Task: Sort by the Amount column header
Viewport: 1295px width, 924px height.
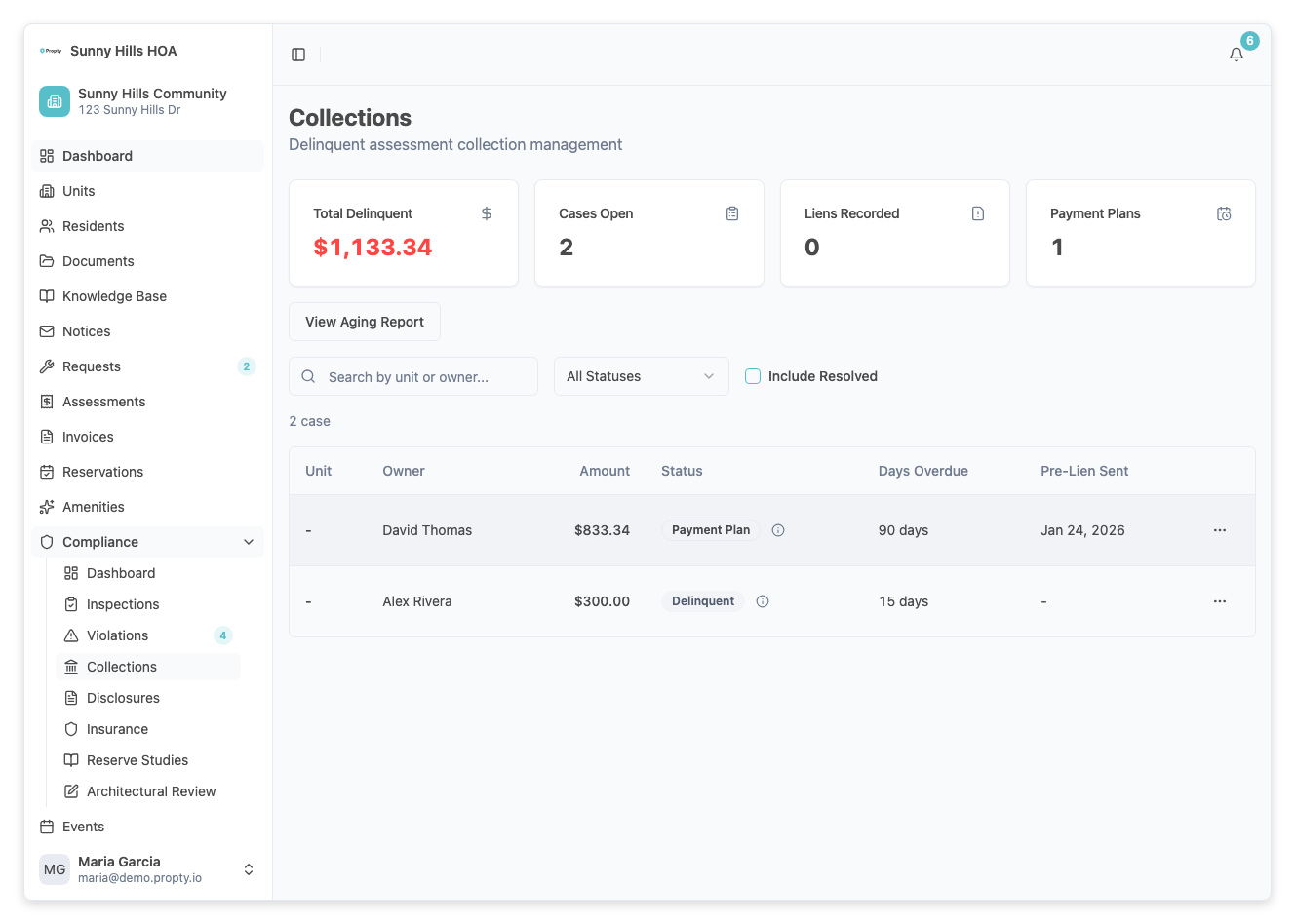Action: coord(605,471)
